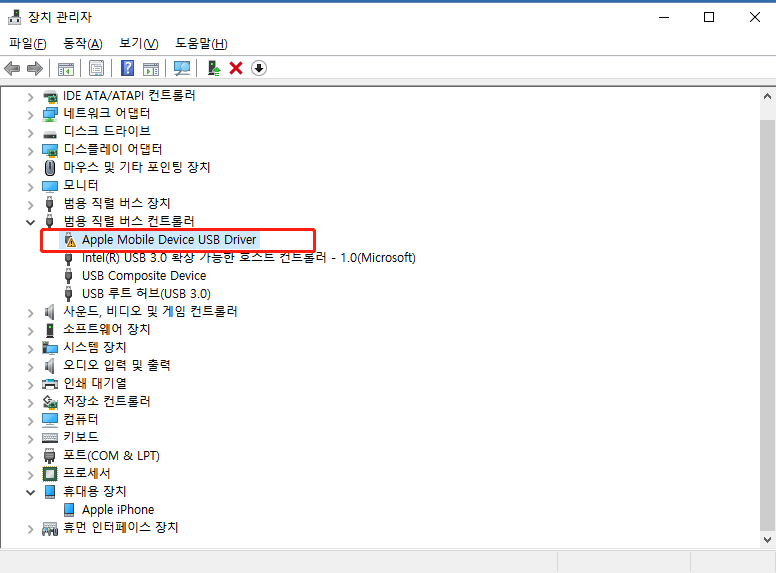776x573 pixels.
Task: Select the 휴먼 인터페이스 장치 label
Action: click(120, 527)
